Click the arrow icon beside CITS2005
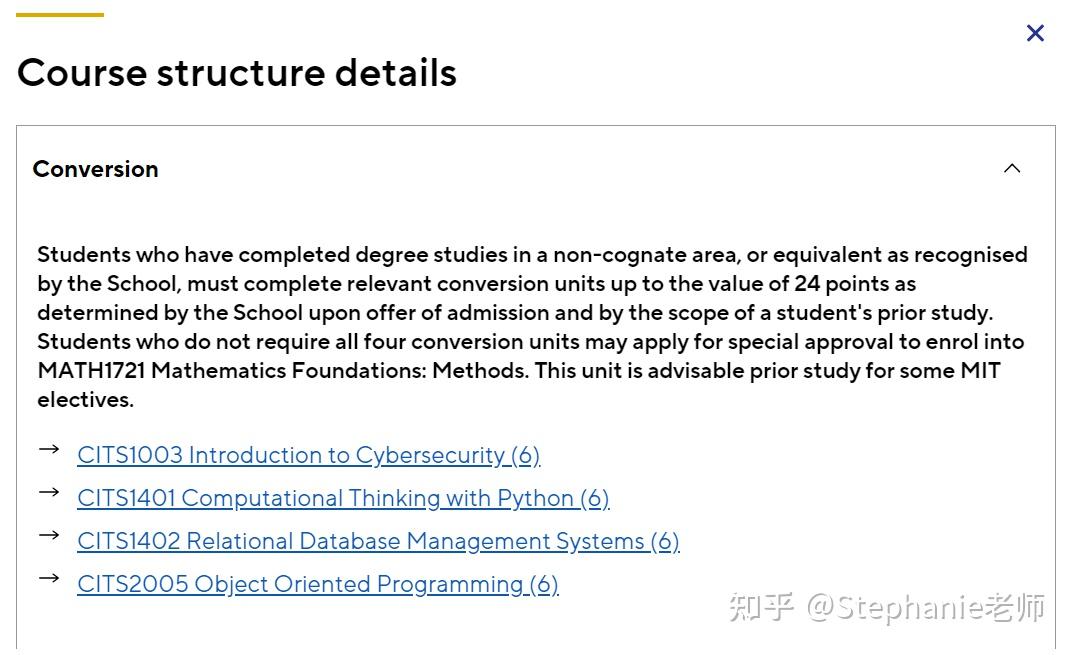 pos(48,578)
